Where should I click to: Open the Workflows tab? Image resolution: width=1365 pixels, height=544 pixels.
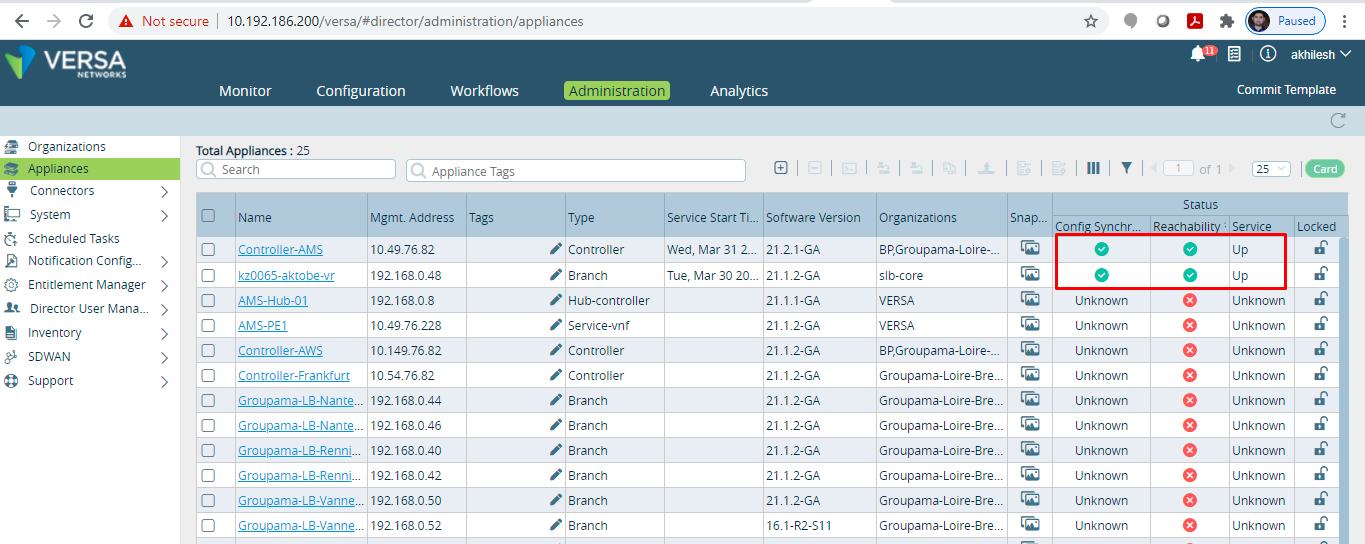[484, 91]
